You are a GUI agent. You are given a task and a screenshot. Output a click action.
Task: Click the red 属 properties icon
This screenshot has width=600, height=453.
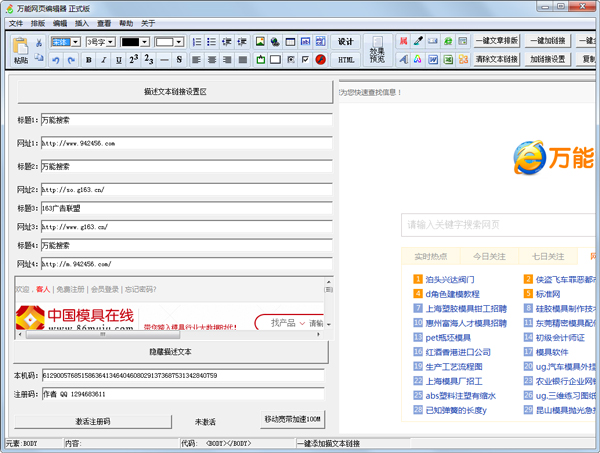pyautogui.click(x=403, y=41)
